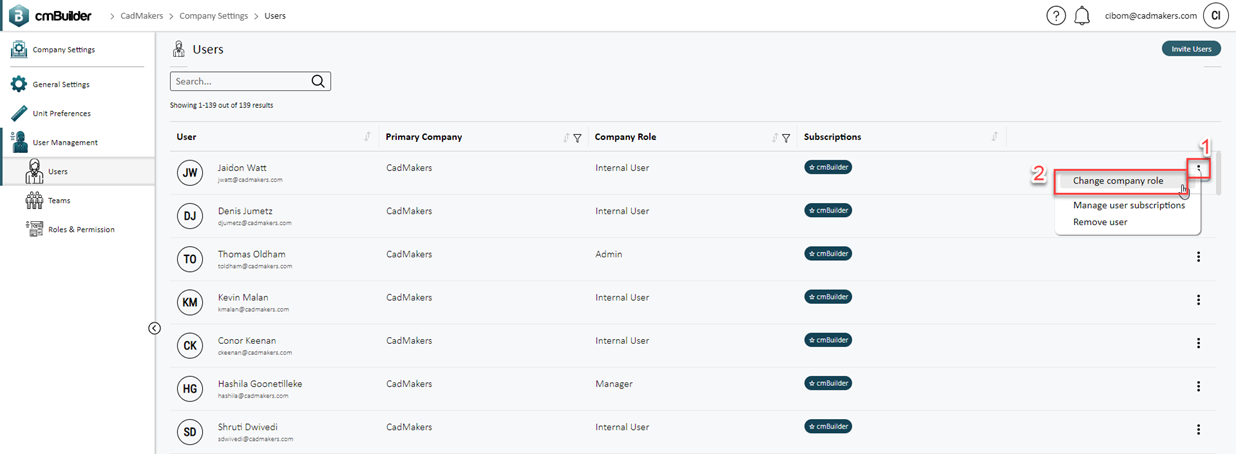Click email ckeenan@cadmakers.com
The height and width of the screenshot is (454, 1236).
pos(255,352)
